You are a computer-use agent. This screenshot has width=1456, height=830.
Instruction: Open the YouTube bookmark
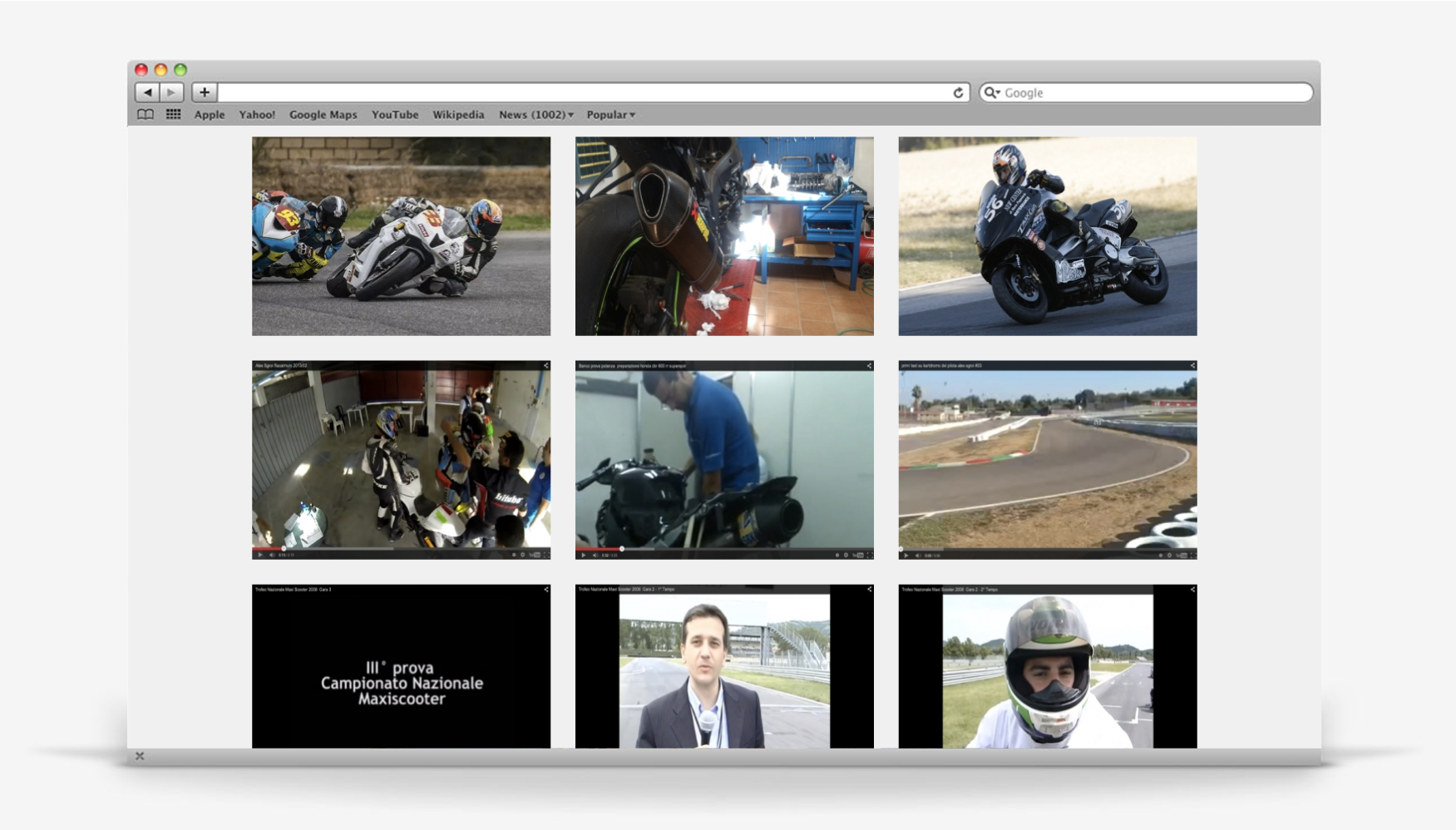point(395,115)
